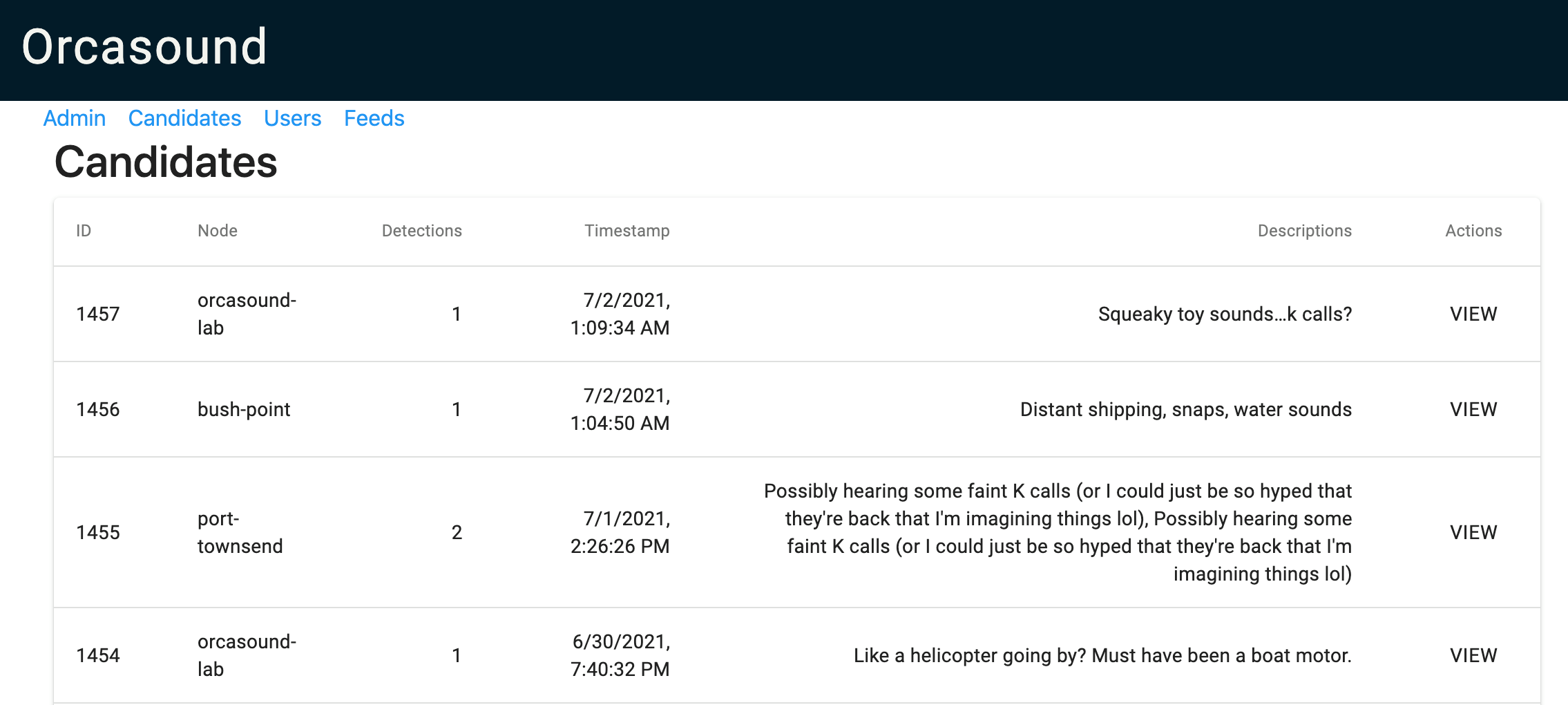
Task: Click the Timestamp column header
Action: tap(627, 231)
